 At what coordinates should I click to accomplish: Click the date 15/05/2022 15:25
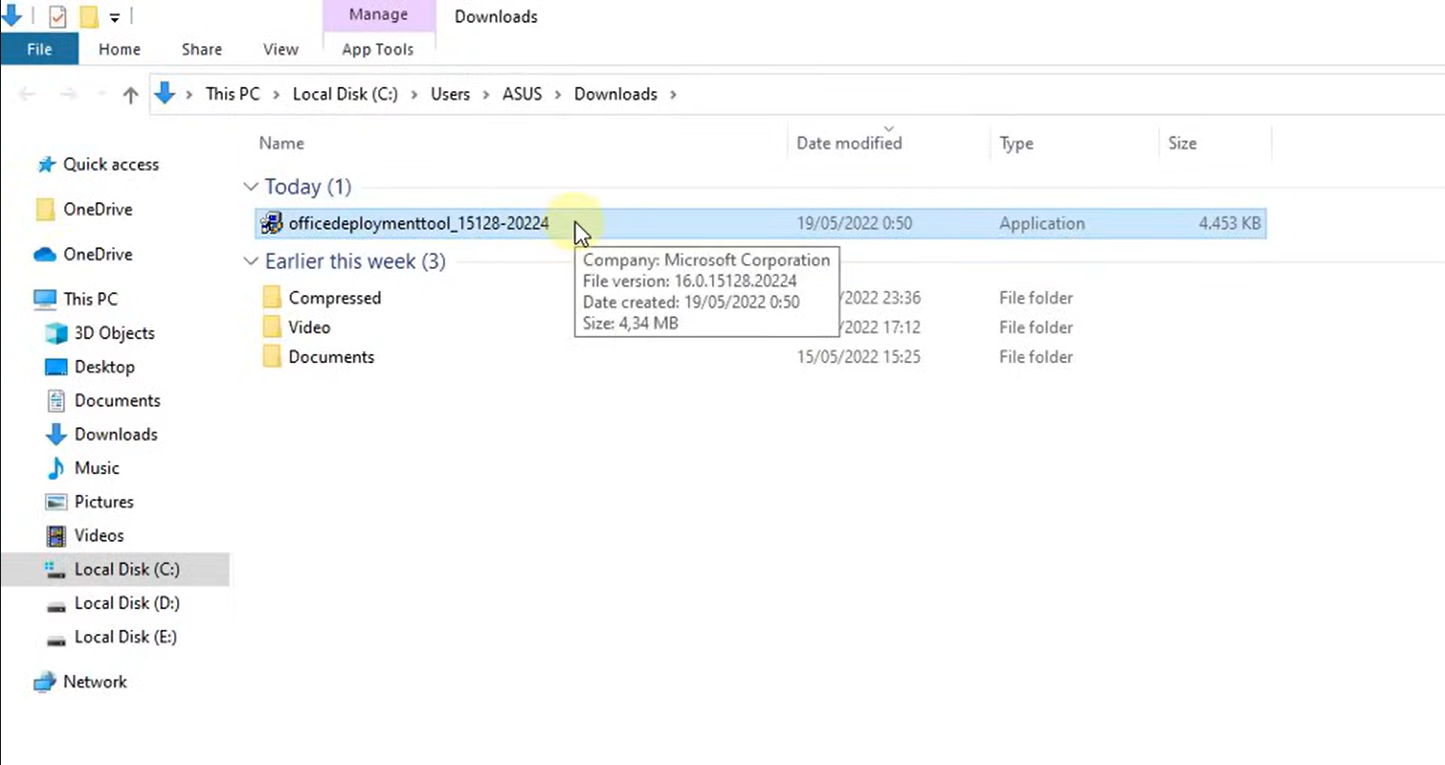pyautogui.click(x=858, y=357)
